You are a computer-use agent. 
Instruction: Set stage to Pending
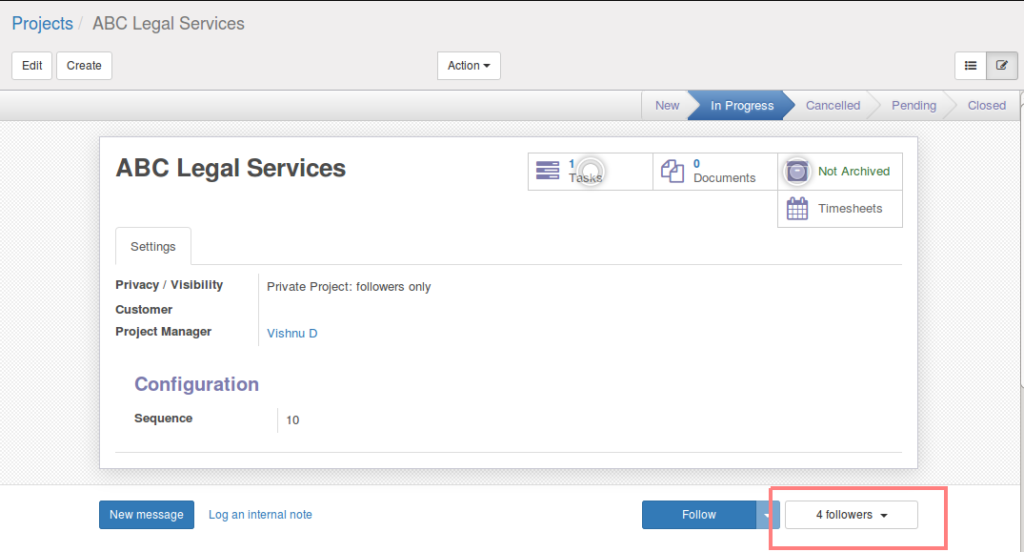click(914, 105)
